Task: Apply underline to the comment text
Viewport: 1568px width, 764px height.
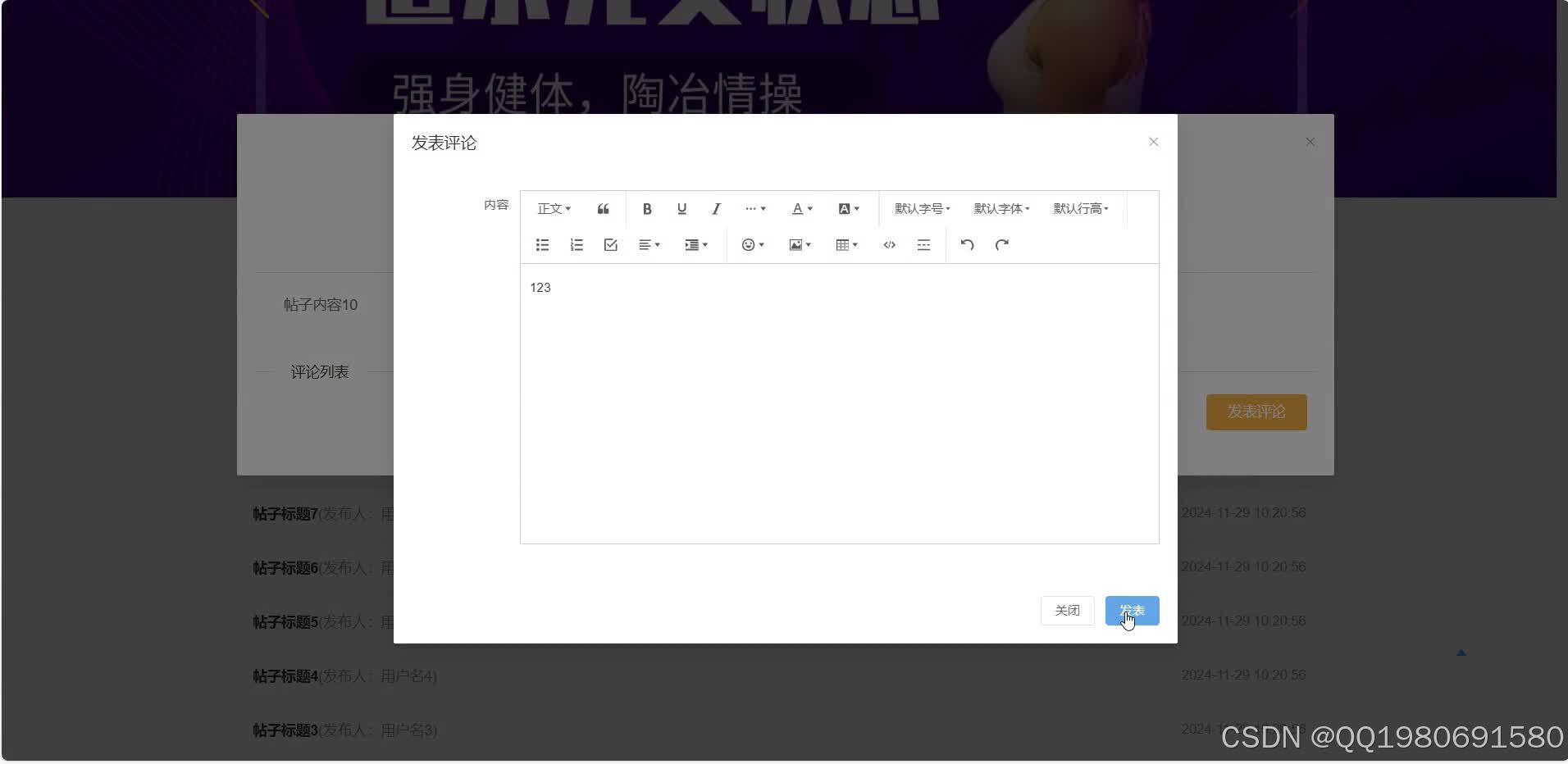Action: tap(681, 208)
